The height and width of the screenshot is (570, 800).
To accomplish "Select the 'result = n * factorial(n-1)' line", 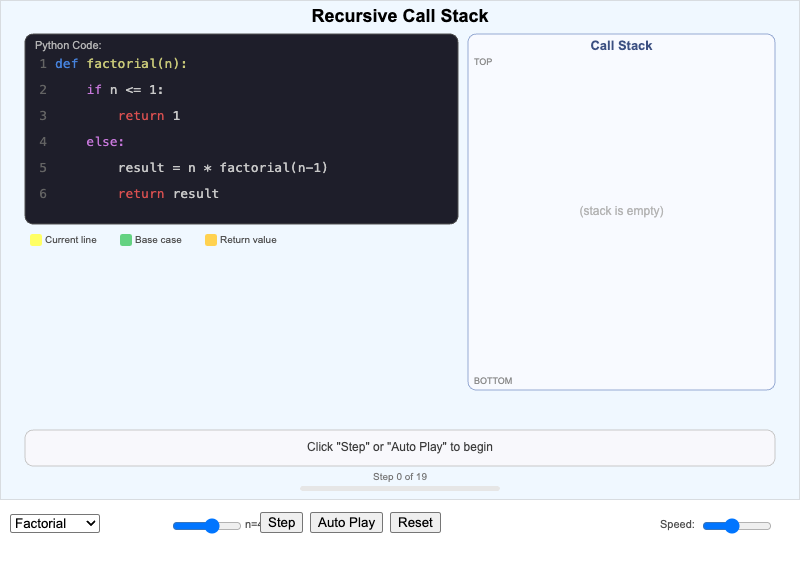I will [222, 168].
